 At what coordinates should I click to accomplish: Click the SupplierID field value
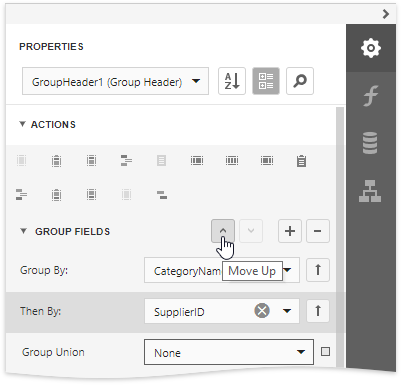point(179,312)
